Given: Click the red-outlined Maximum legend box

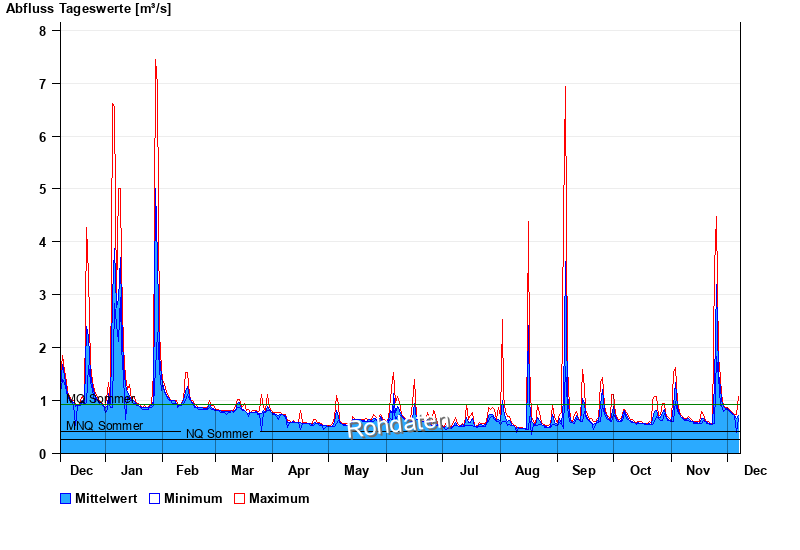Looking at the screenshot, I should click(239, 499).
